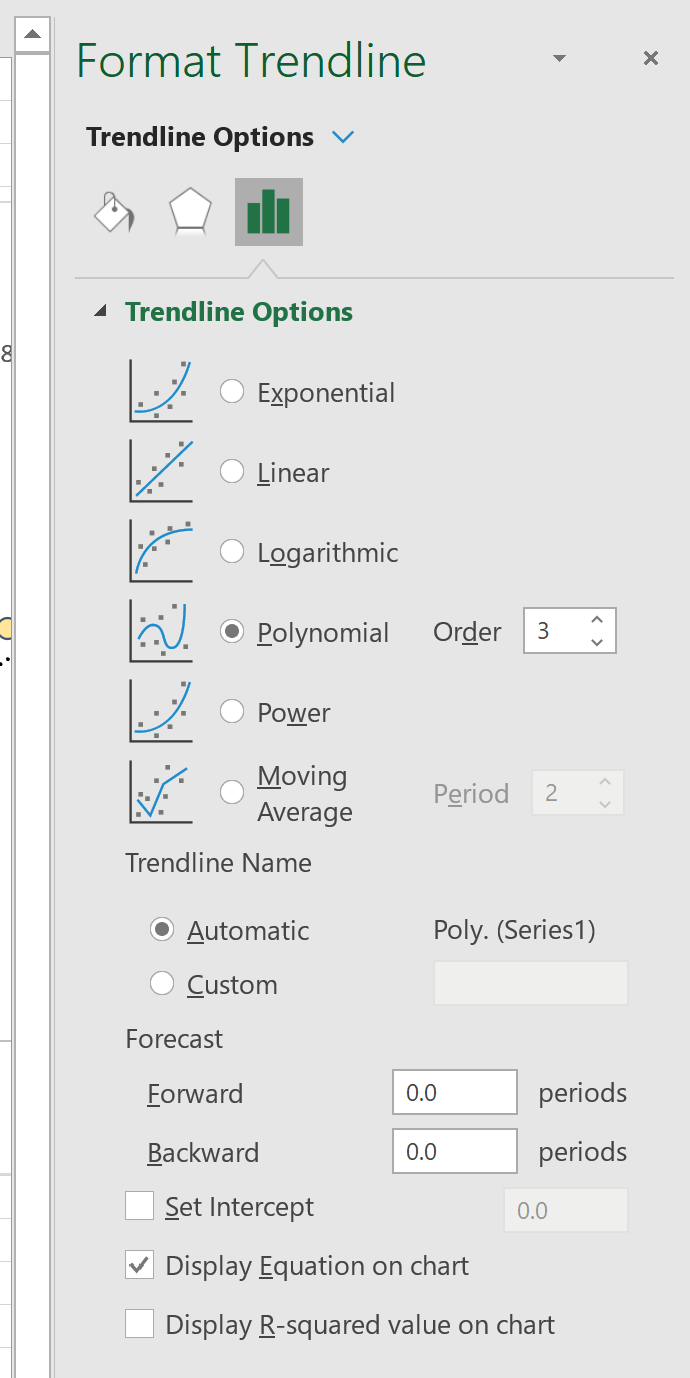Click the Linear trendline graph icon
Image resolution: width=690 pixels, height=1378 pixels.
161,472
